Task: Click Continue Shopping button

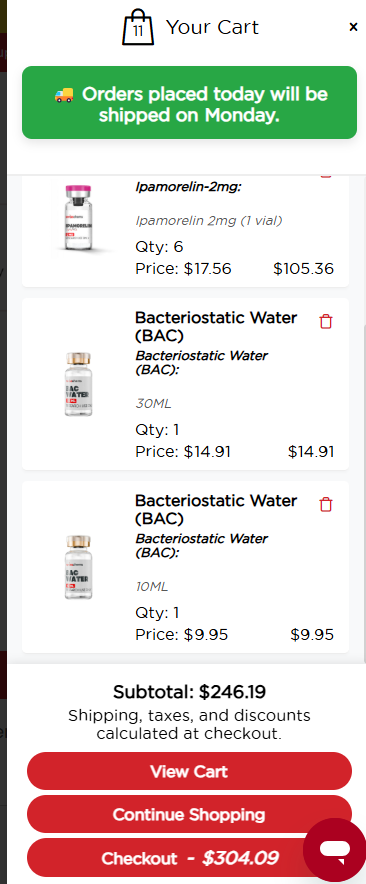Action: coord(189,814)
